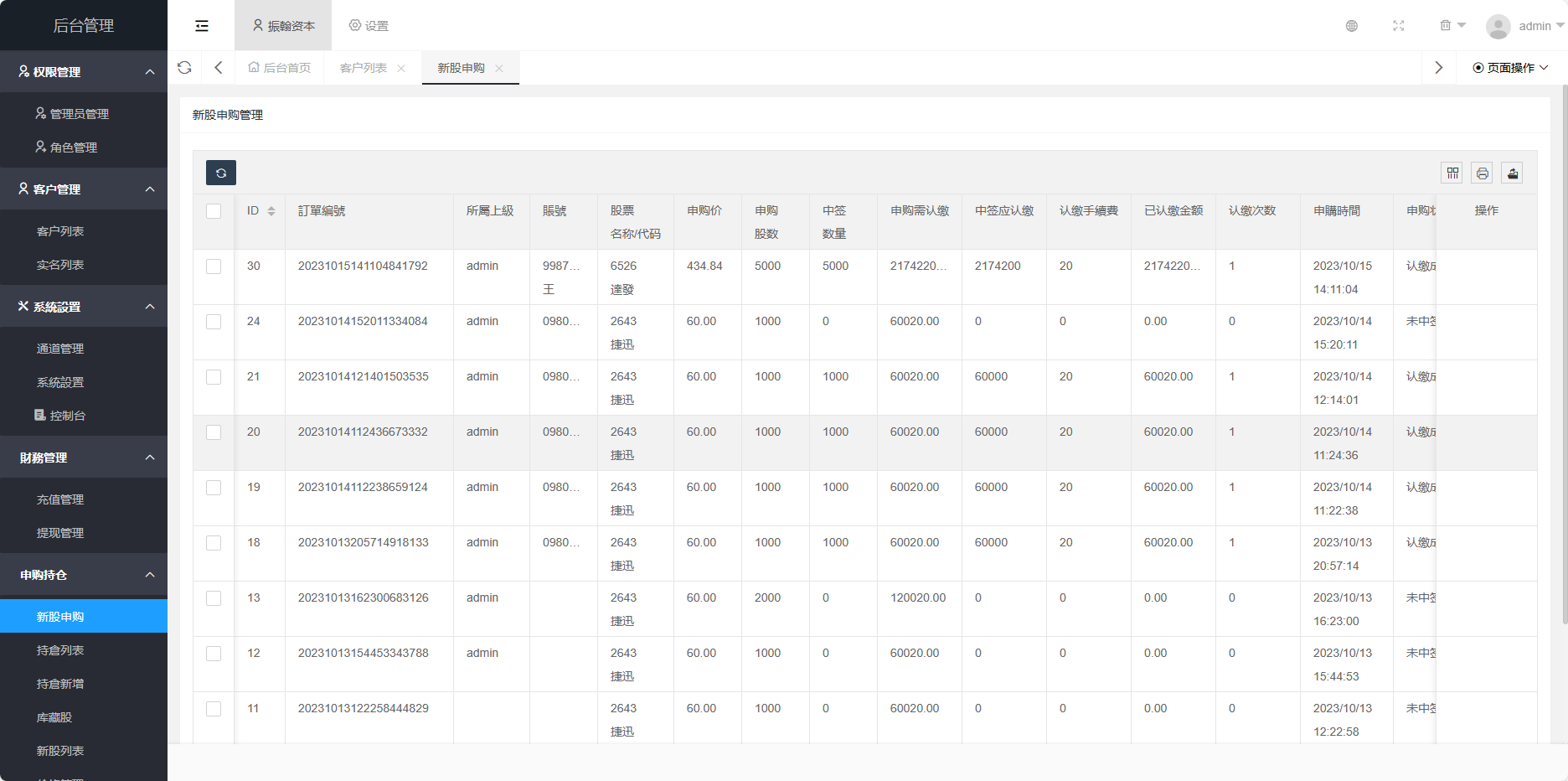Open the column filter grid icon
1568x781 pixels.
[x=1452, y=173]
